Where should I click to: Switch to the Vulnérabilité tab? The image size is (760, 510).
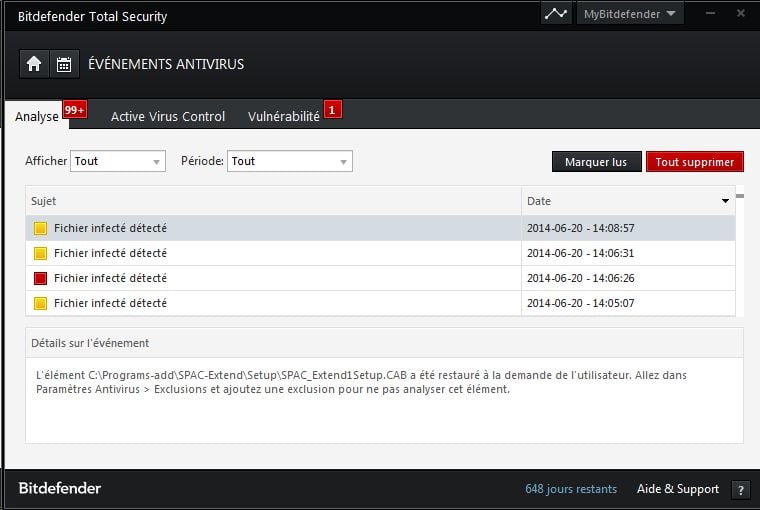click(284, 116)
